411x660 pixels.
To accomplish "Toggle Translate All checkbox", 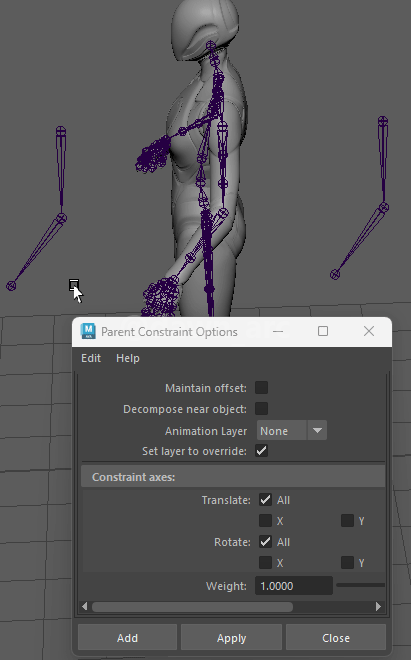I will [x=265, y=500].
